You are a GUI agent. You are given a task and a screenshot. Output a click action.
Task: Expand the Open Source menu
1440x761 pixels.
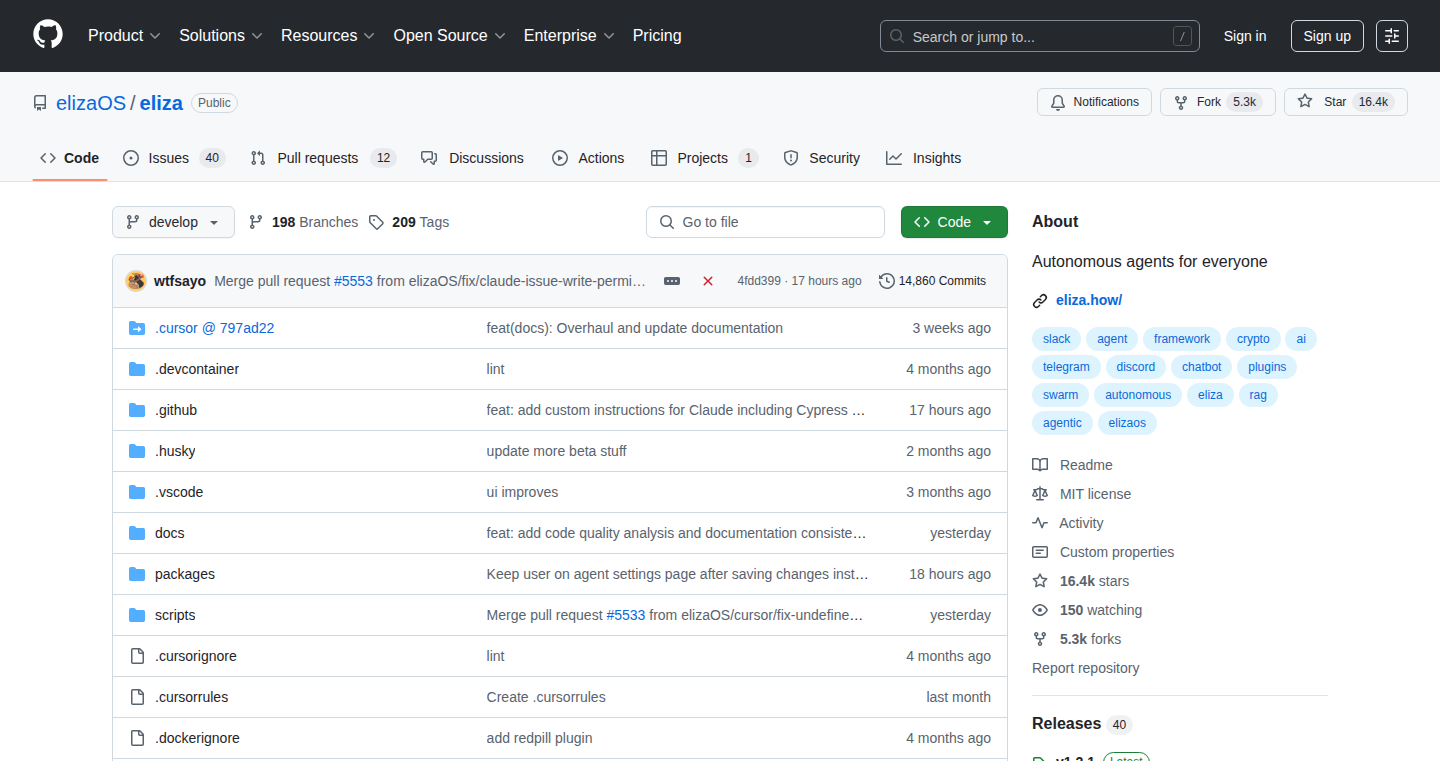[x=450, y=35]
